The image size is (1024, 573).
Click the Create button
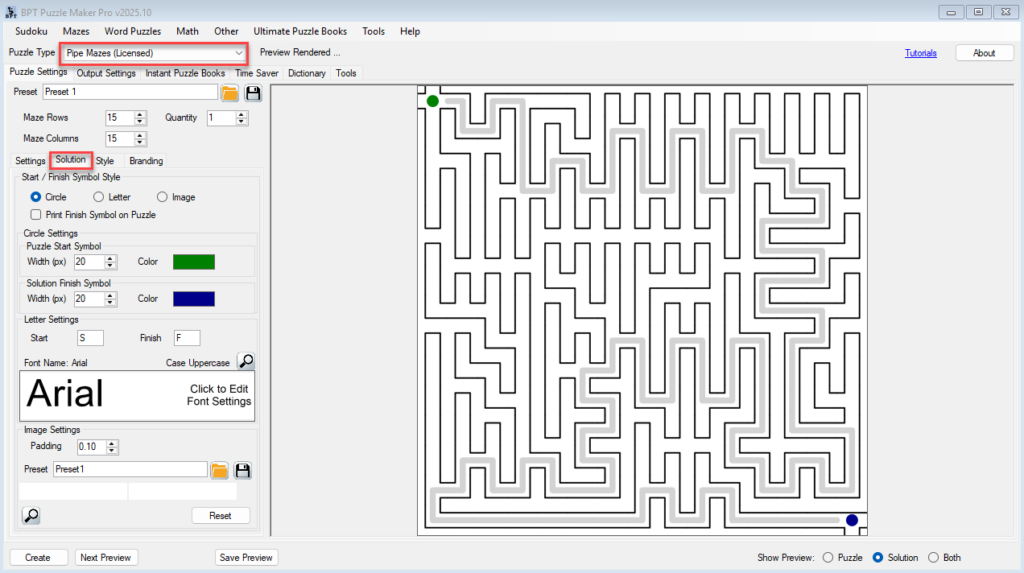pos(38,557)
